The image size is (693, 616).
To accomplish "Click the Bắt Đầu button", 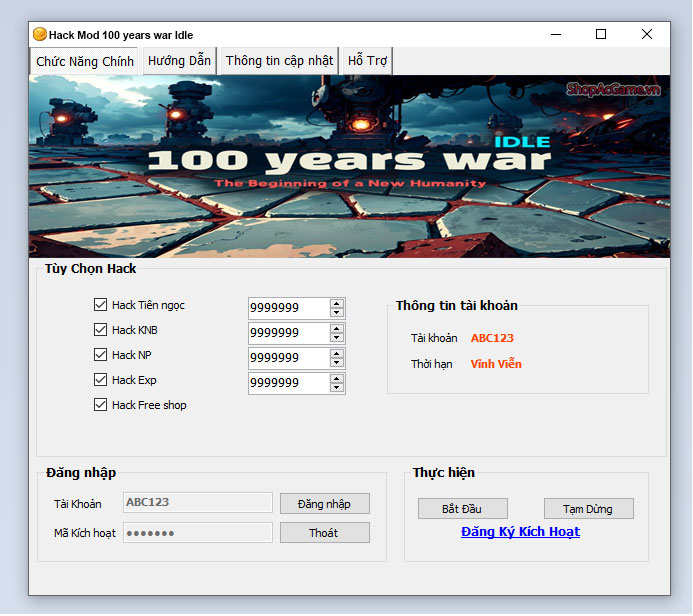I will tap(462, 509).
